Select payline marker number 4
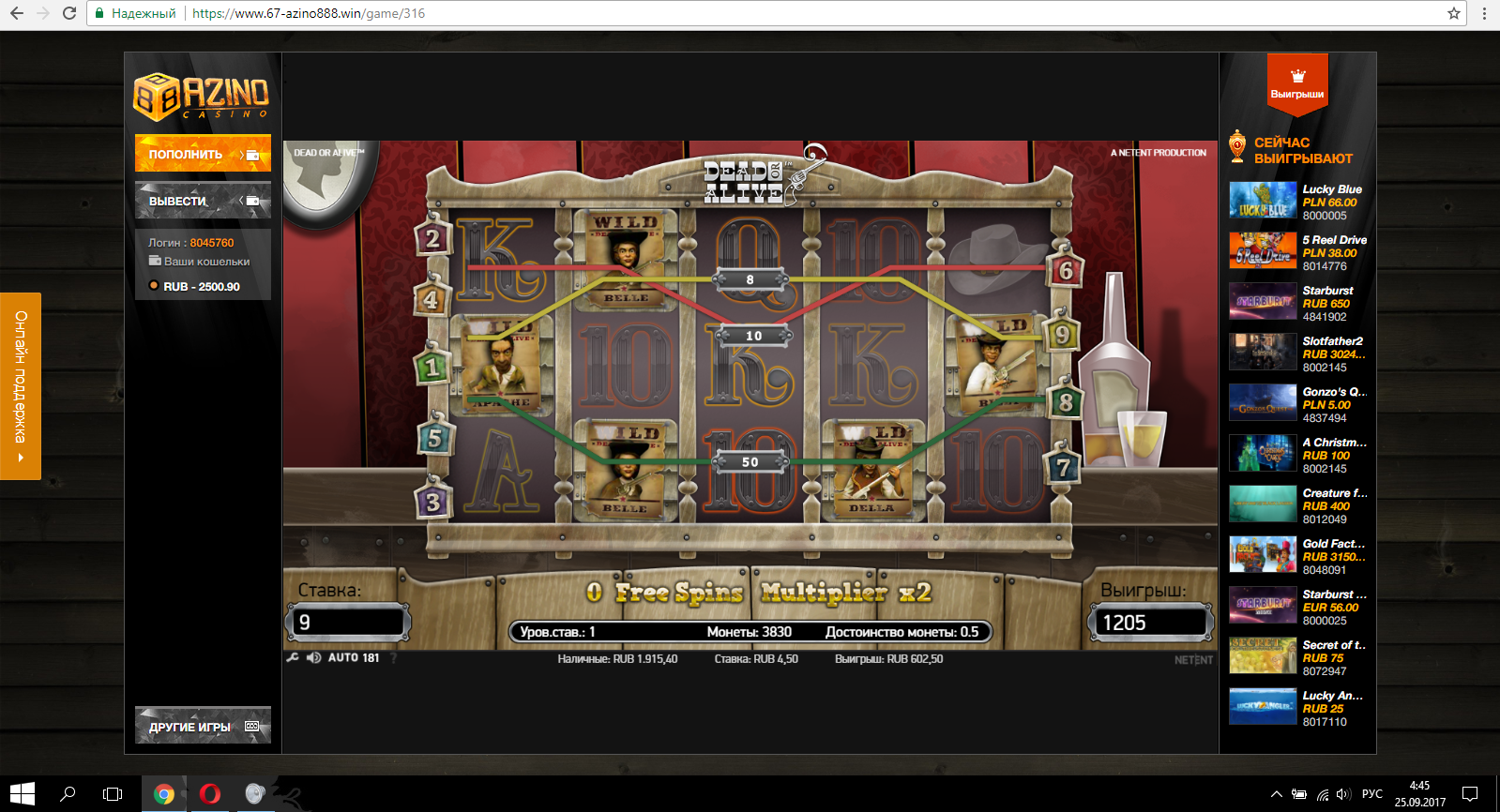 431,299
